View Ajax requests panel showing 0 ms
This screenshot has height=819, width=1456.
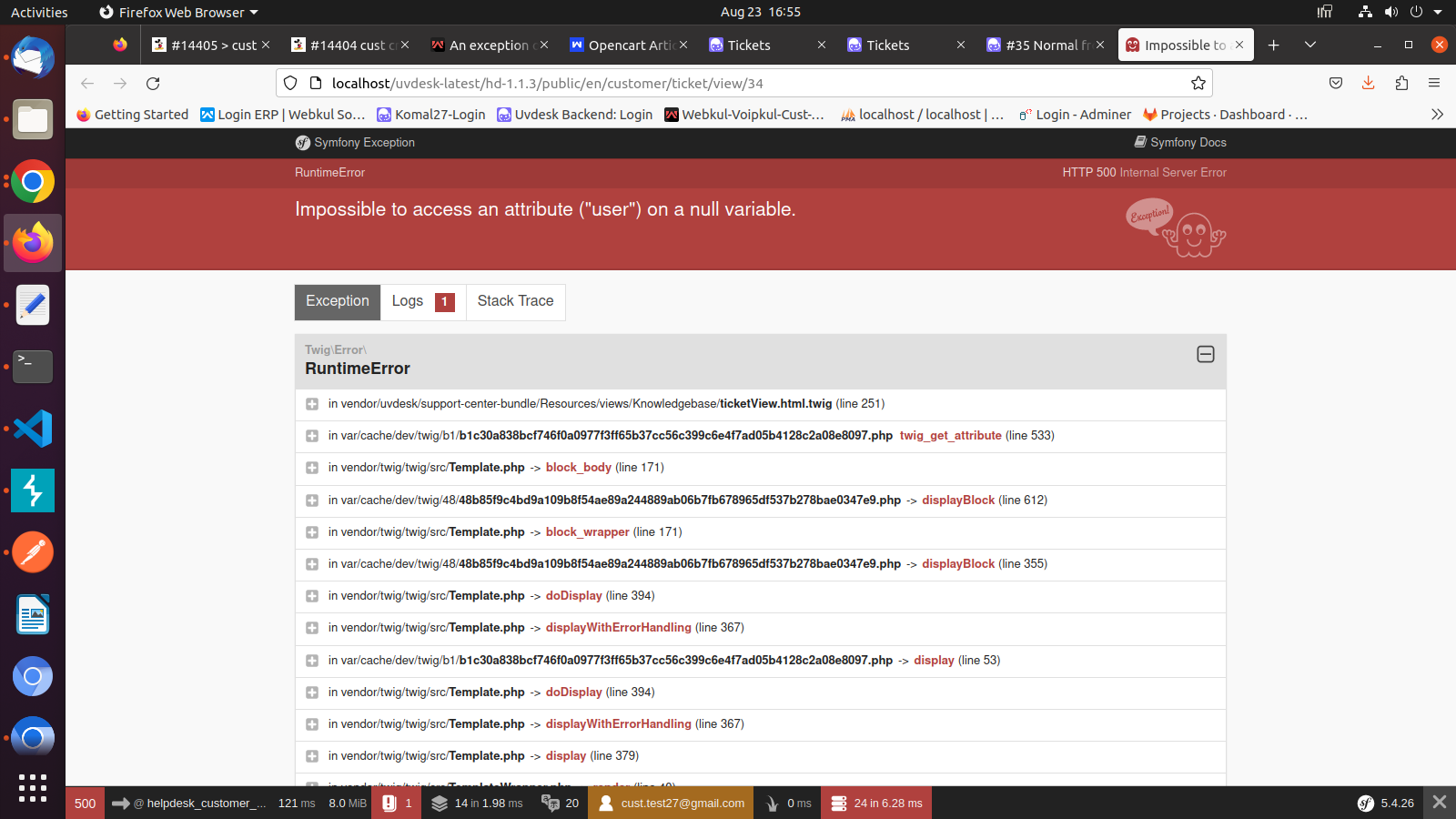[x=786, y=803]
